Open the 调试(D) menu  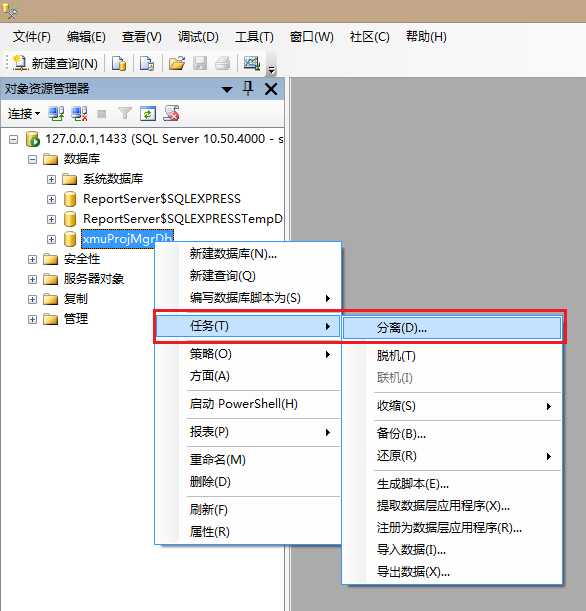click(198, 37)
